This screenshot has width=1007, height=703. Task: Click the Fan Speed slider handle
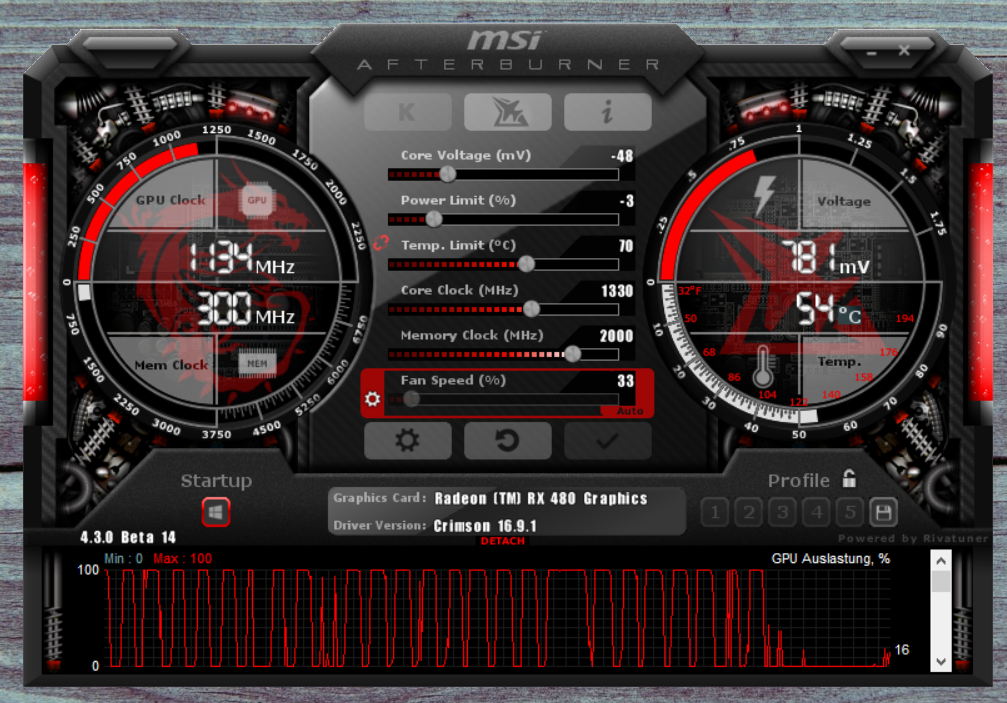pyautogui.click(x=412, y=399)
